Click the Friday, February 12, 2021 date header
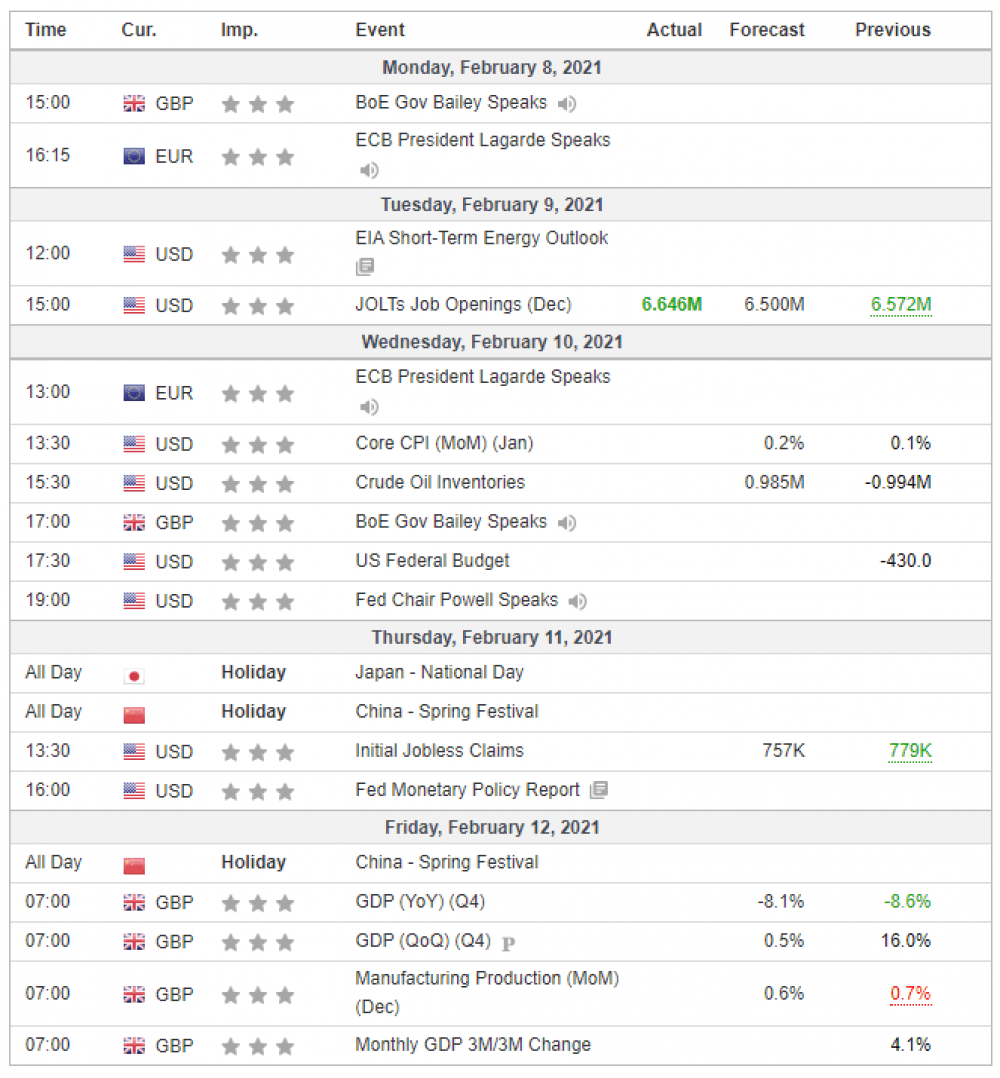The image size is (1000, 1078). point(492,828)
